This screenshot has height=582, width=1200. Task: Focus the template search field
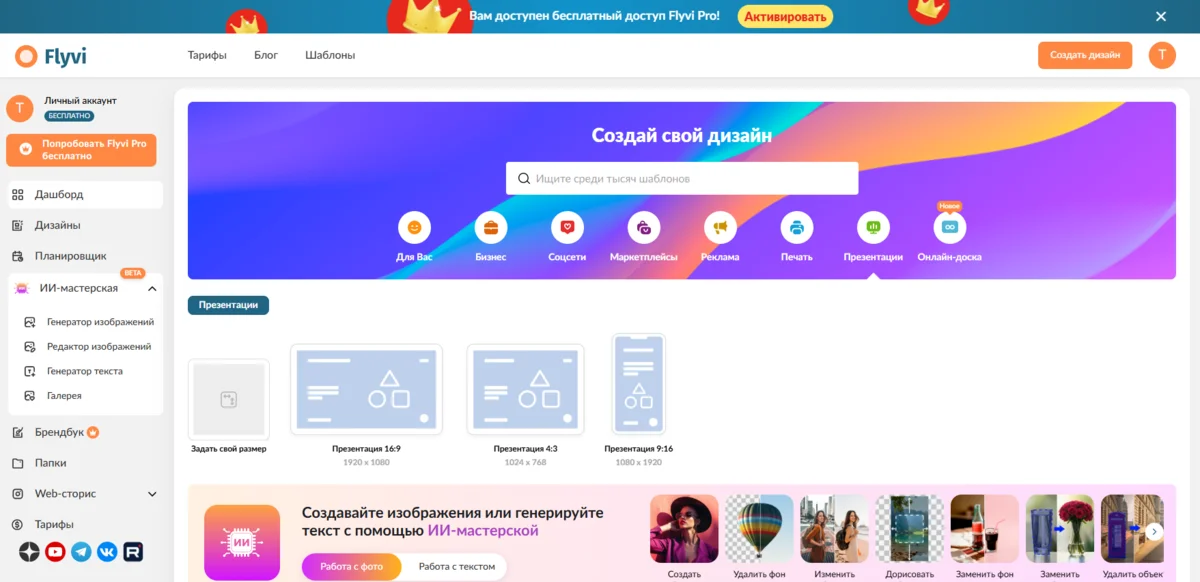coord(682,179)
